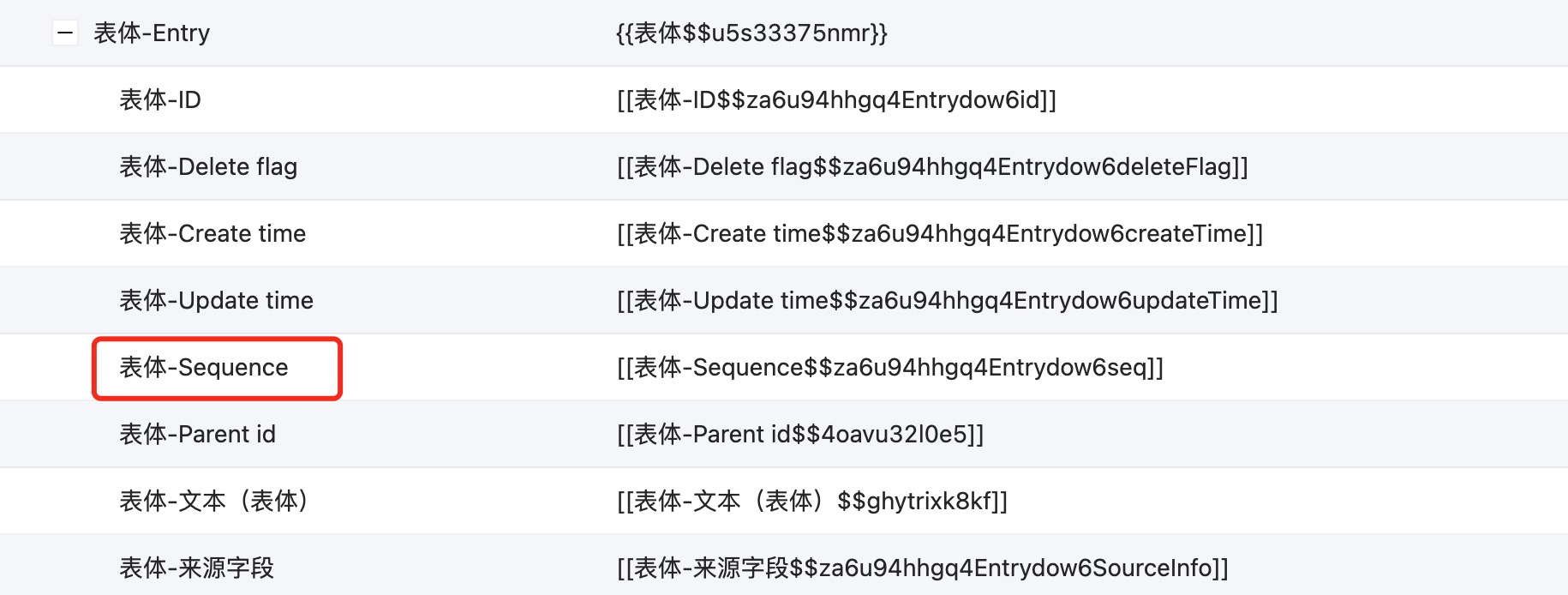Select the 表体-Entry row label
This screenshot has width=1568, height=595.
[x=152, y=33]
